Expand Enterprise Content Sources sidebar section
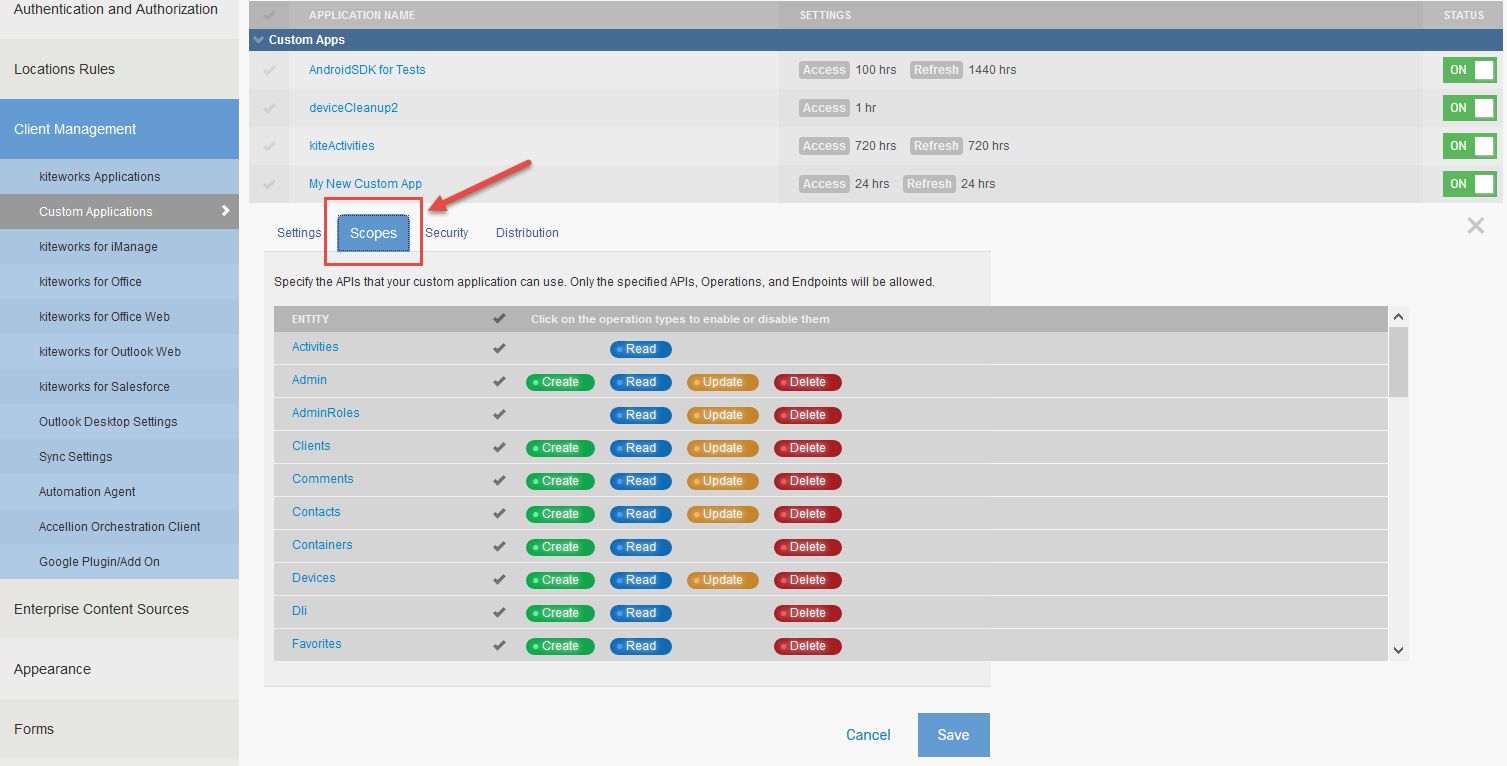The image size is (1507, 766). 101,609
